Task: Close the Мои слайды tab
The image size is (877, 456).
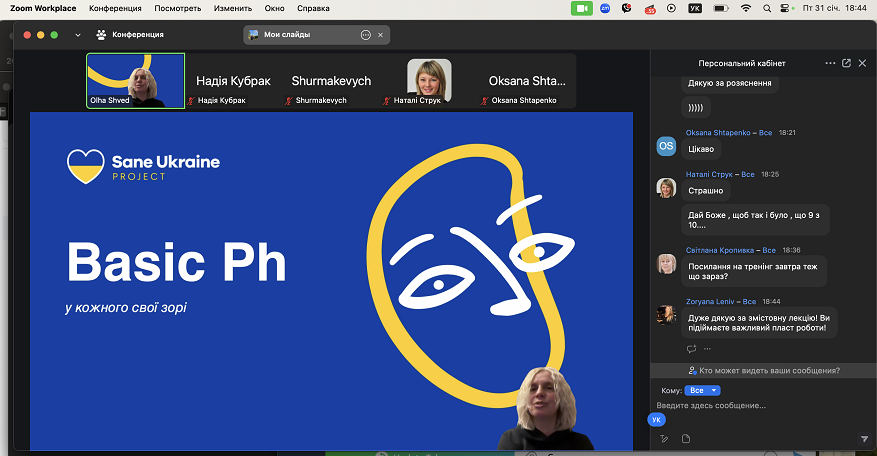Action: click(x=380, y=35)
